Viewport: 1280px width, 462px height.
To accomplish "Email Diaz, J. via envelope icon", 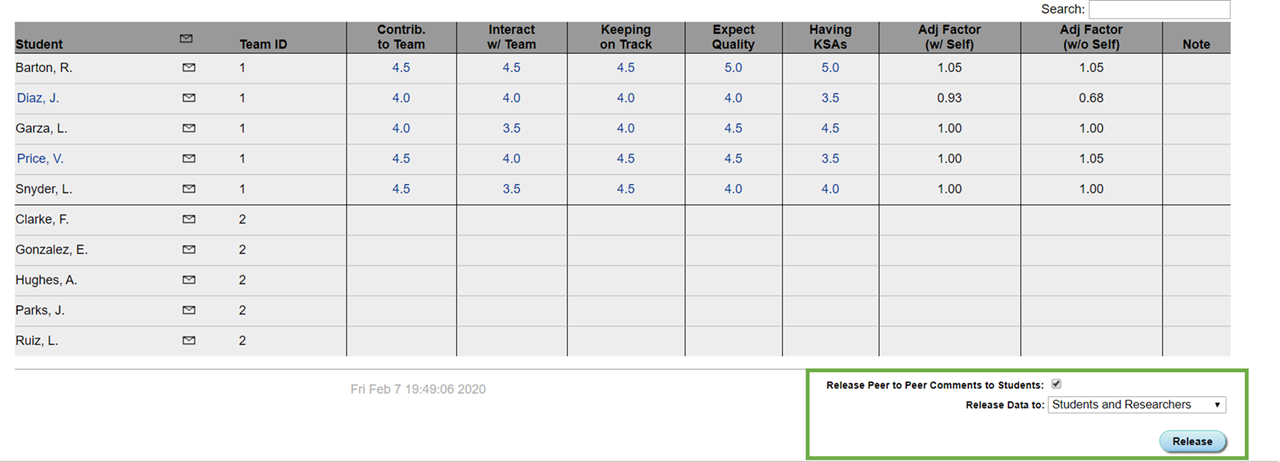I will (189, 98).
